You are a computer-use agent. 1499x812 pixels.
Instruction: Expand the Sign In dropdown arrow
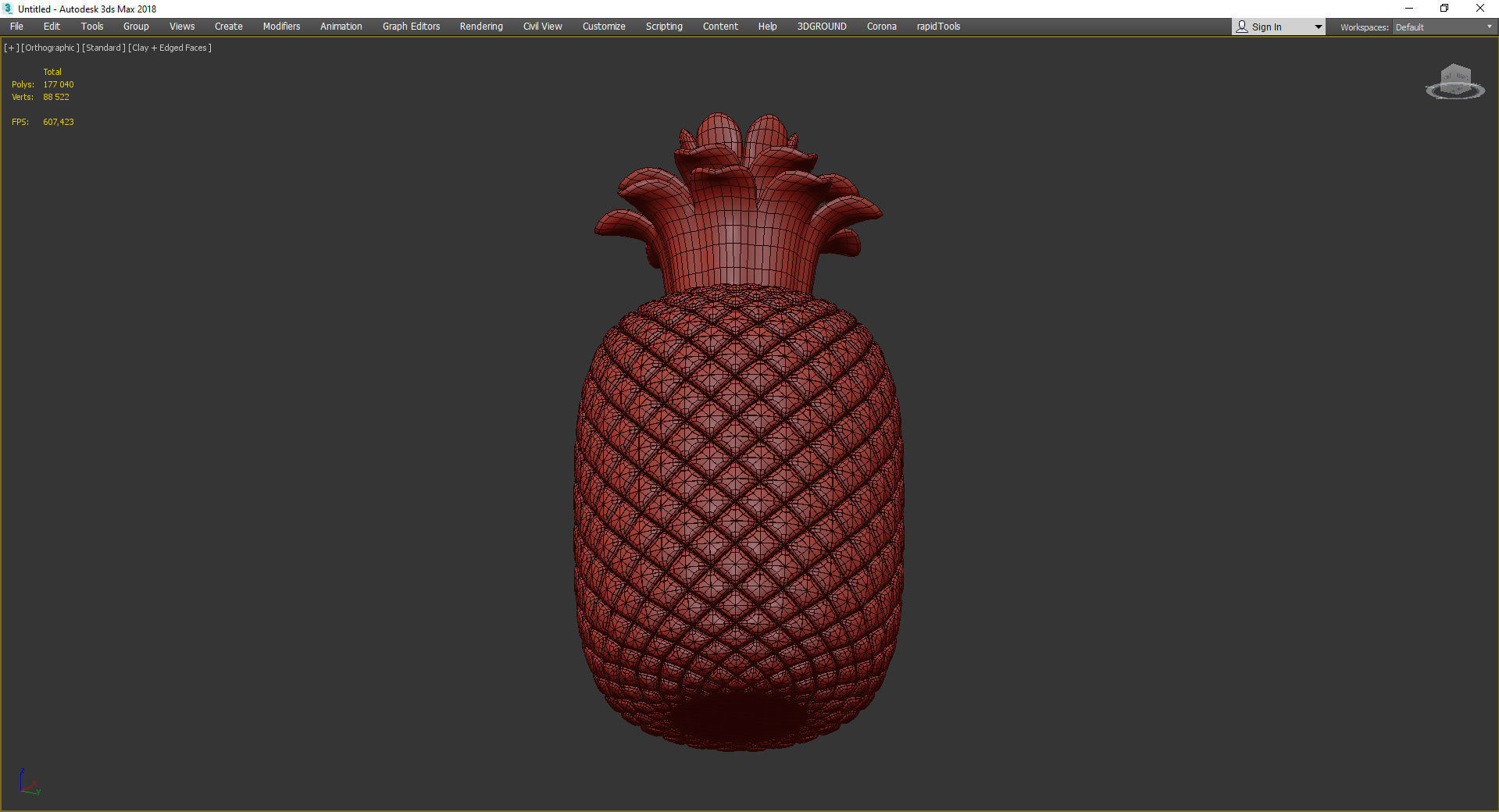1317,26
